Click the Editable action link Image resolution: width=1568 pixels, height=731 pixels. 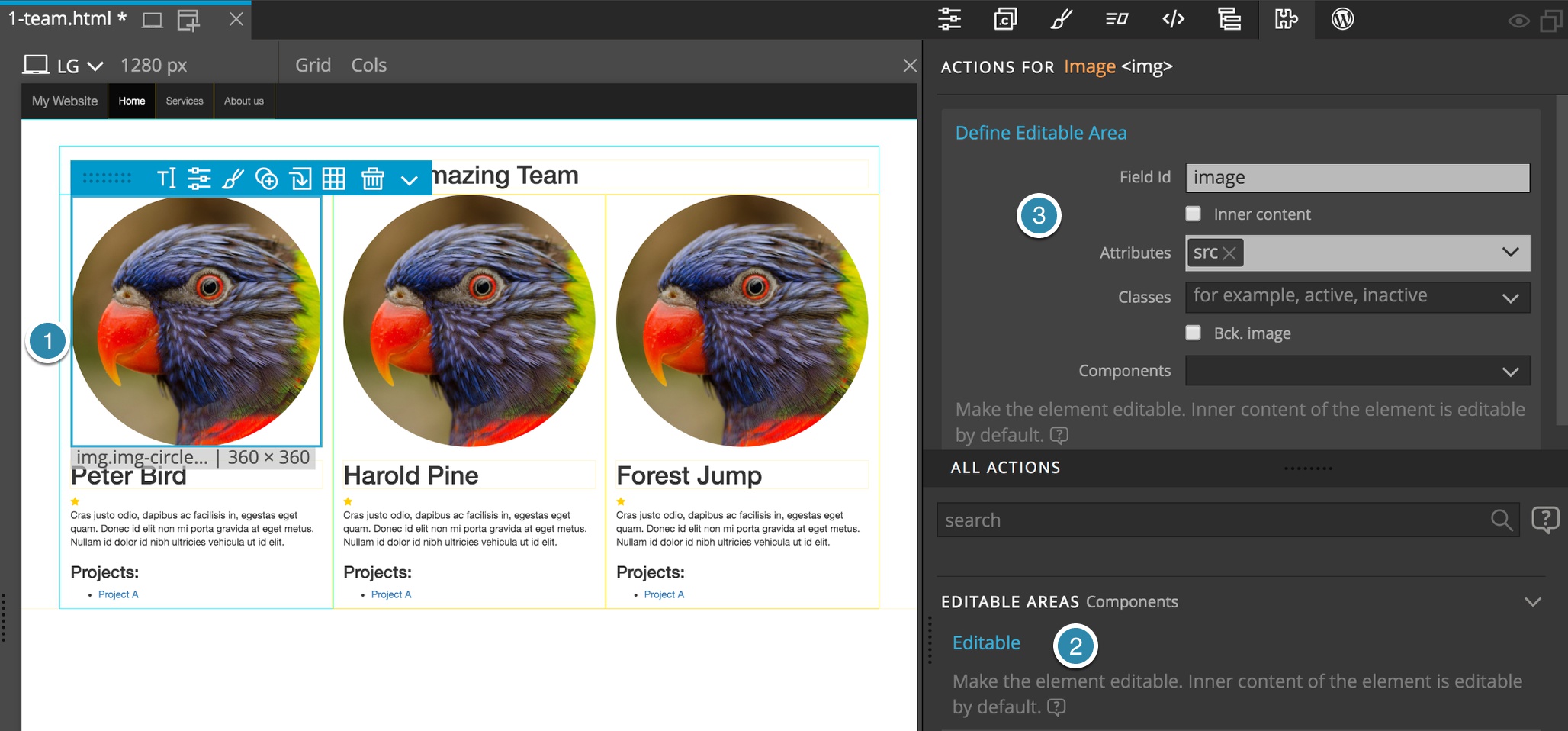[x=986, y=642]
